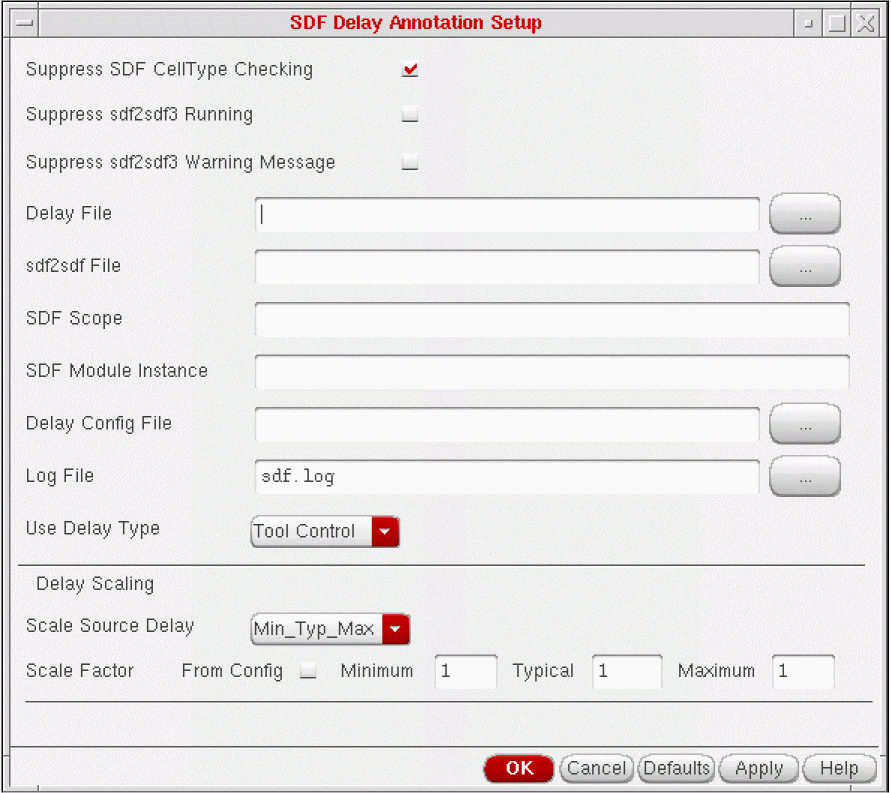Select the Minimum scale factor field
Screen dimensions: 891x793
click(x=466, y=672)
